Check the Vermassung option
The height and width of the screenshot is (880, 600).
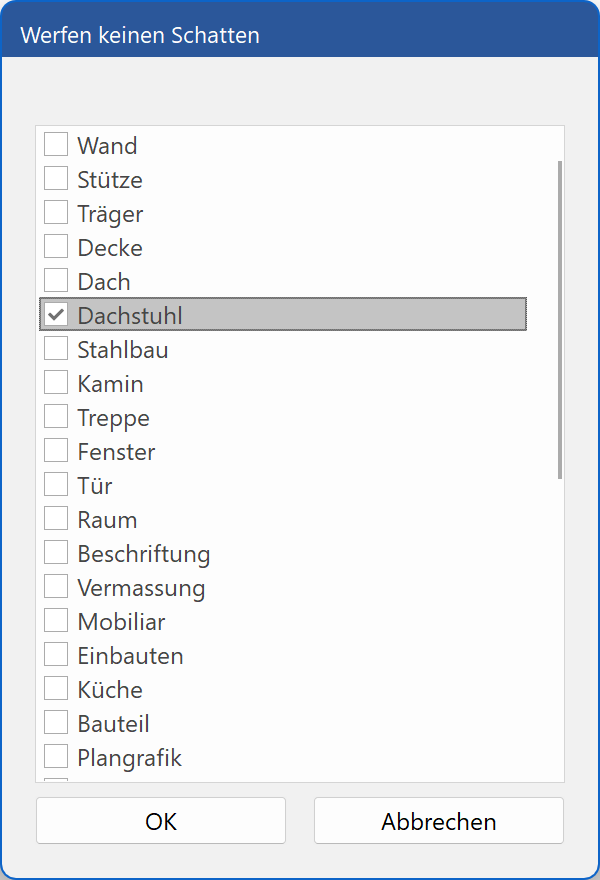[56, 587]
